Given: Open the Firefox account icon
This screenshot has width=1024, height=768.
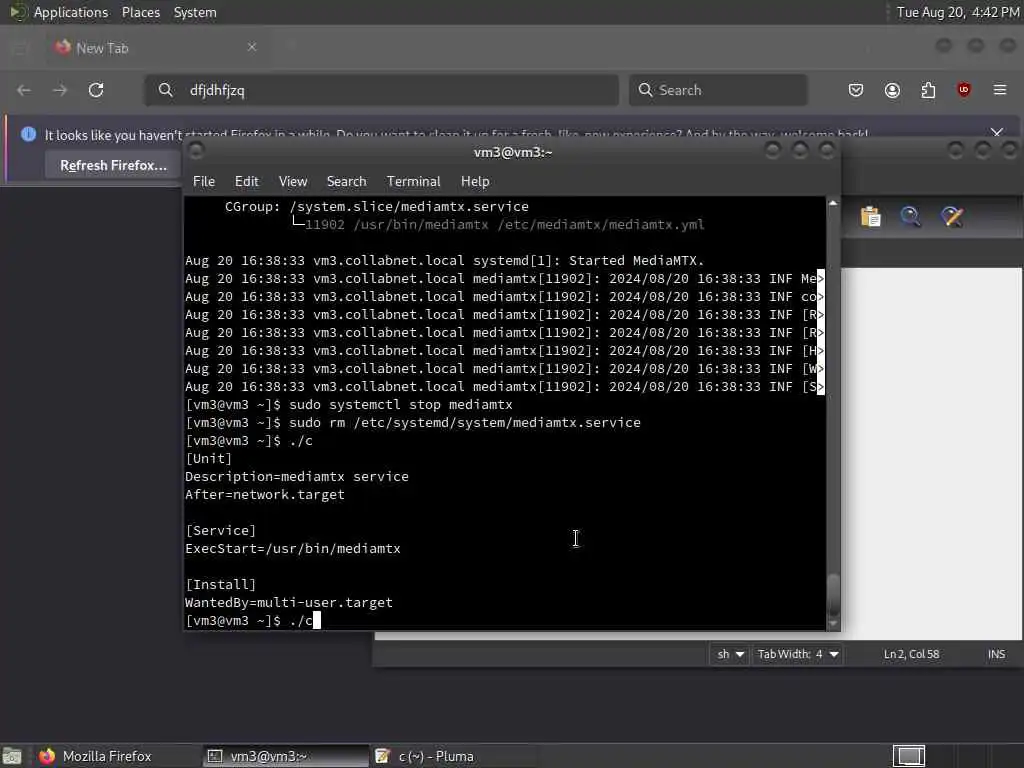Looking at the screenshot, I should 892,90.
